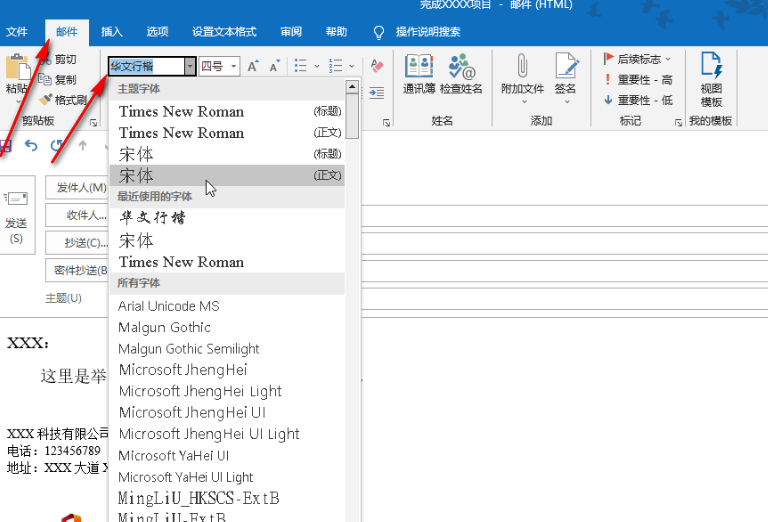768x522 pixels.
Task: Select highlighted 宋体 (正文) font
Action: [227, 175]
